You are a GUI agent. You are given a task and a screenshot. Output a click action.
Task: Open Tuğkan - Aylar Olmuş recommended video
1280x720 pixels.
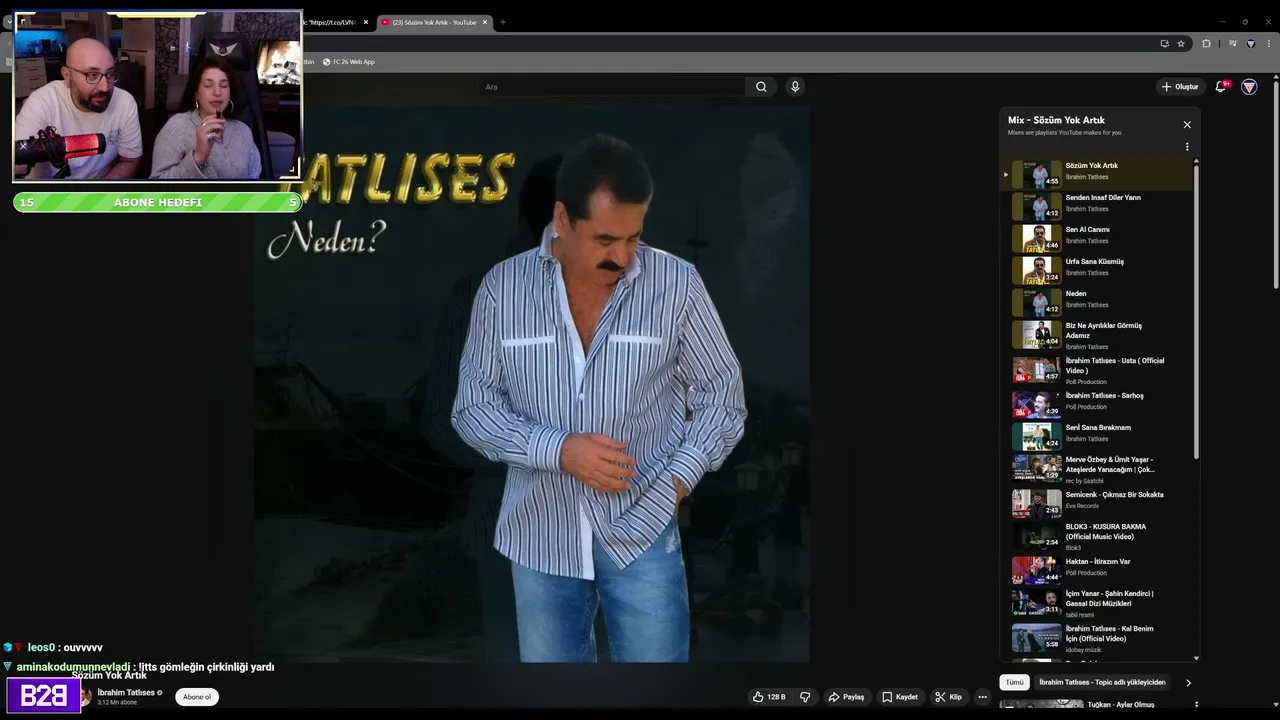pyautogui.click(x=1120, y=705)
